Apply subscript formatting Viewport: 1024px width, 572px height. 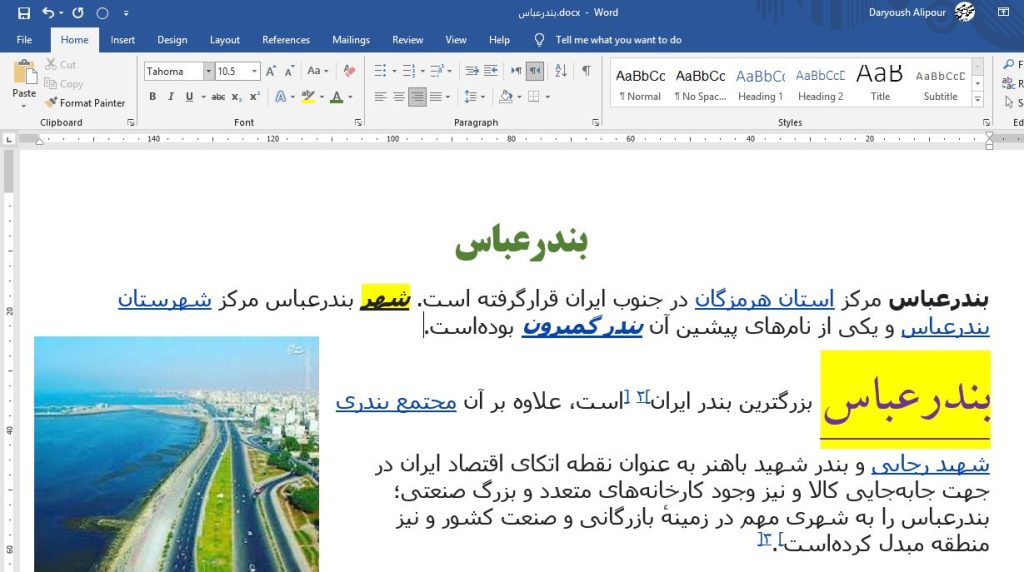(x=237, y=97)
